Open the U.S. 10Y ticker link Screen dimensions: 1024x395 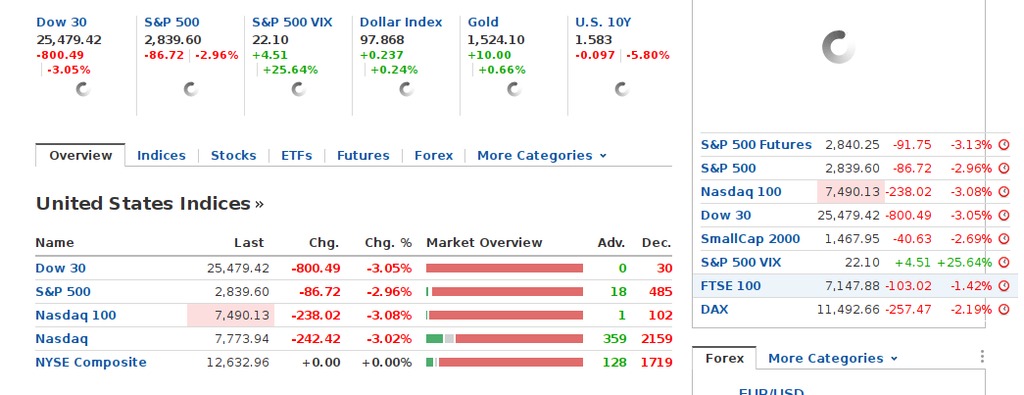tap(603, 22)
